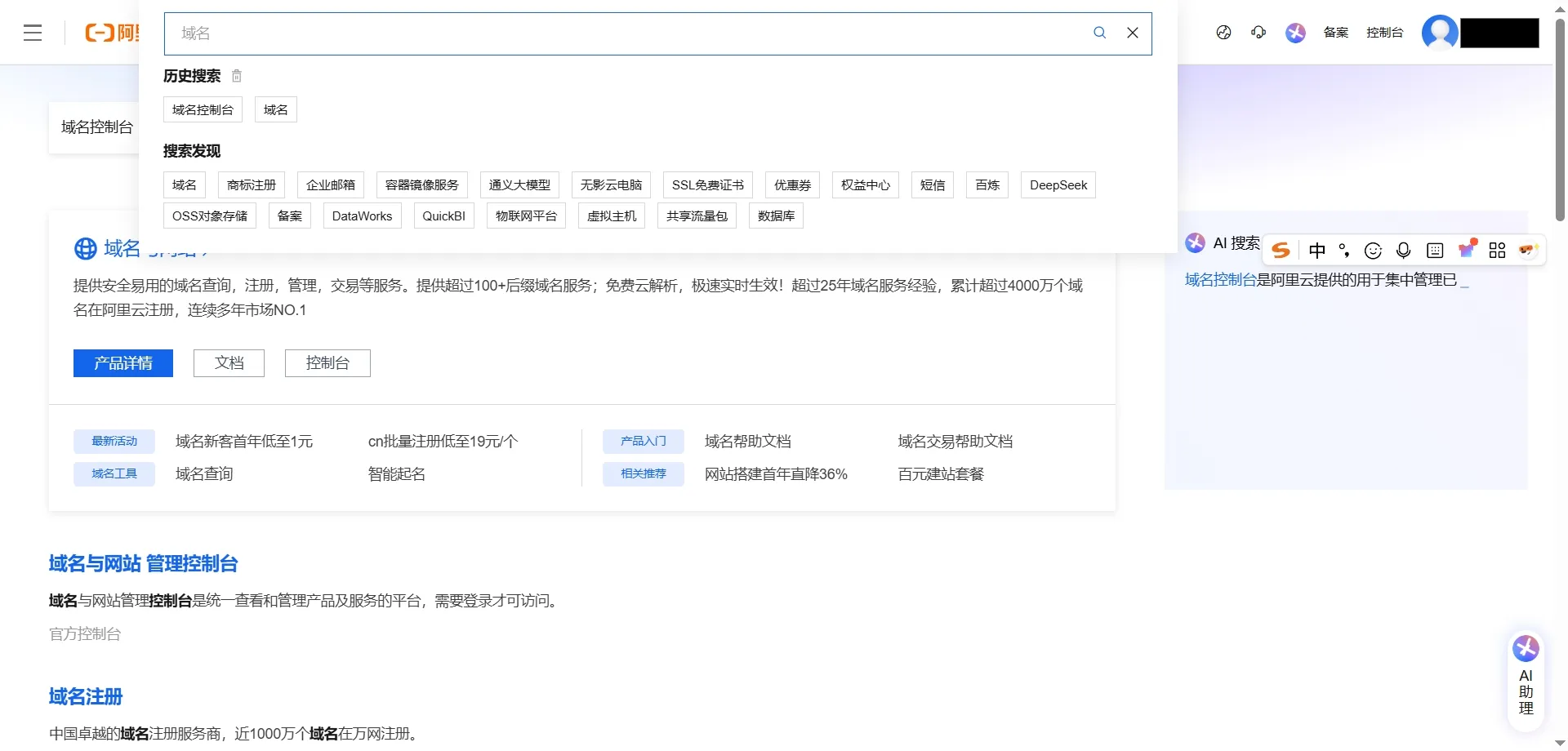1568x751 pixels.
Task: Select the 产品详情 tab
Action: [x=122, y=363]
